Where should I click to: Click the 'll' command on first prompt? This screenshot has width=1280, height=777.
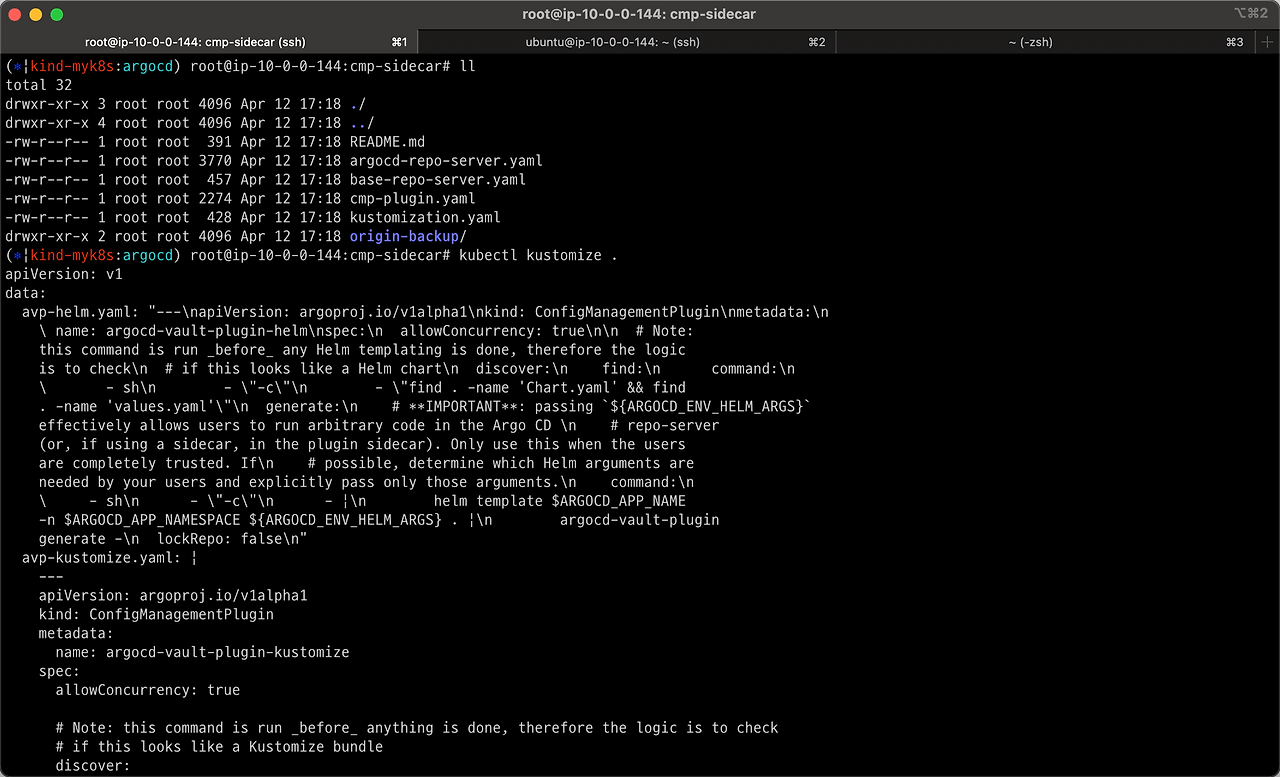point(467,66)
